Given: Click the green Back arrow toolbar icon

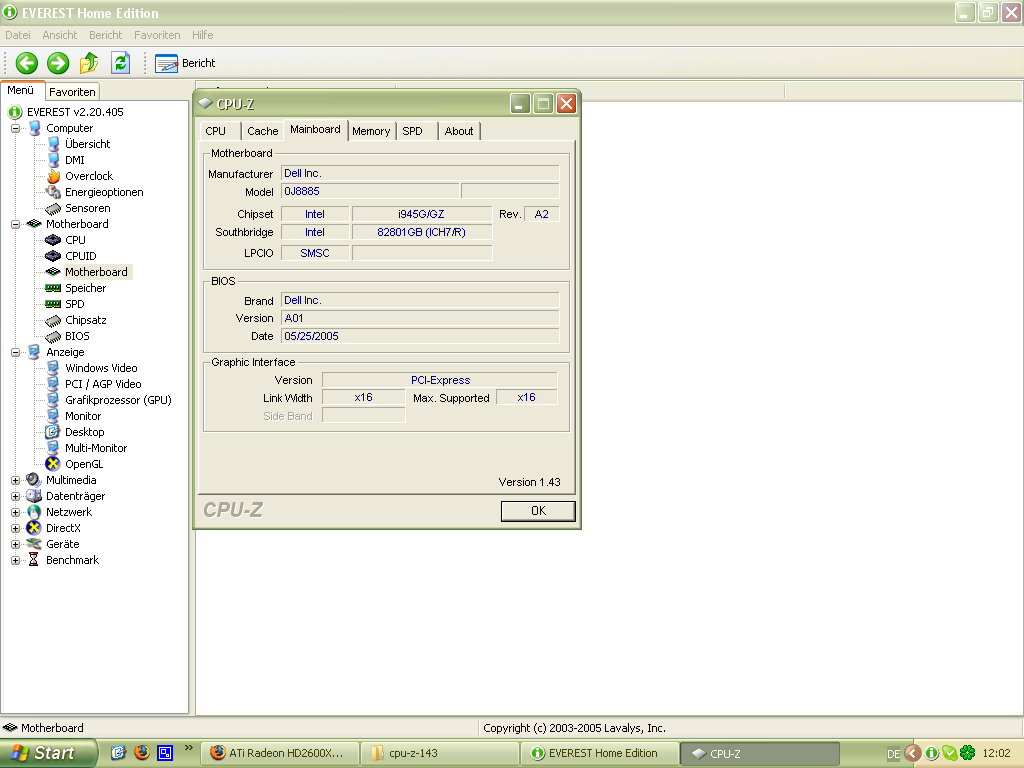Looking at the screenshot, I should pos(27,63).
